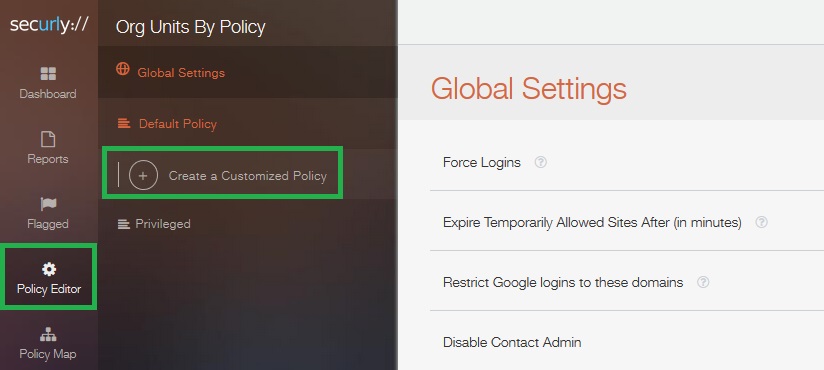Image resolution: width=824 pixels, height=370 pixels.
Task: Click the Securly logo
Action: [x=49, y=25]
